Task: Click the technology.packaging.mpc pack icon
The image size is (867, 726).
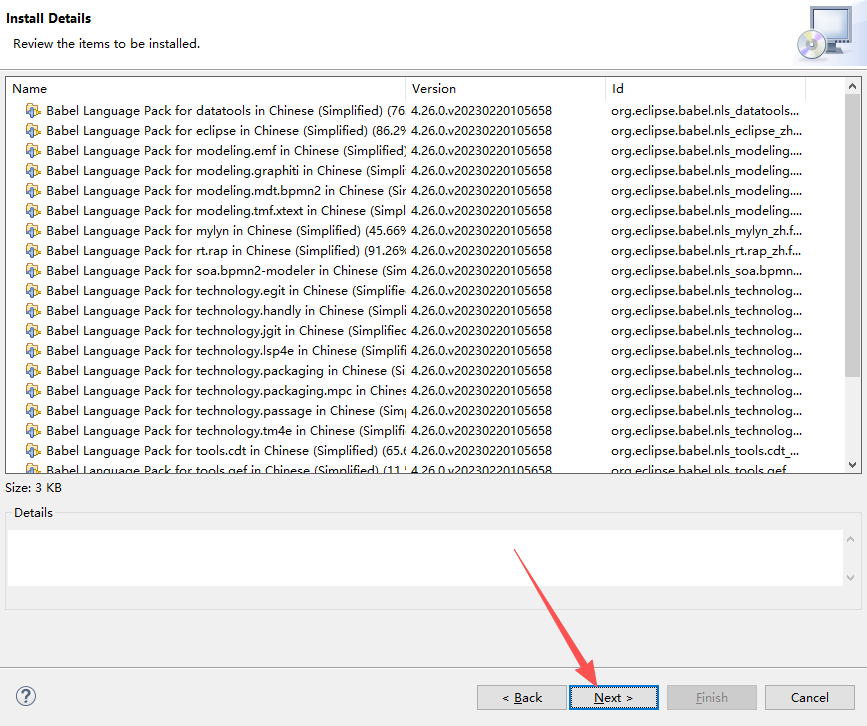Action: point(33,390)
